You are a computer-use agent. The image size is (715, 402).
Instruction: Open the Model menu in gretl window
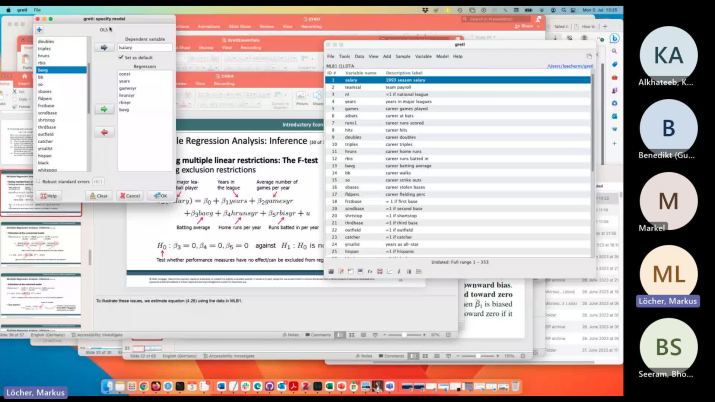click(x=441, y=56)
